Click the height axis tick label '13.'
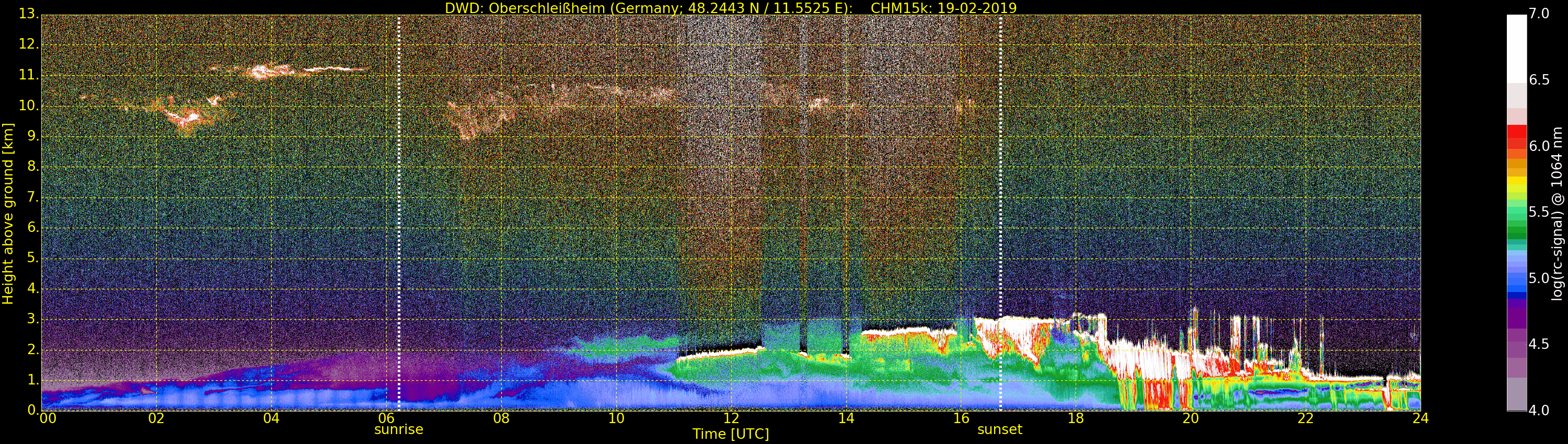The height and width of the screenshot is (444, 1568). point(29,14)
